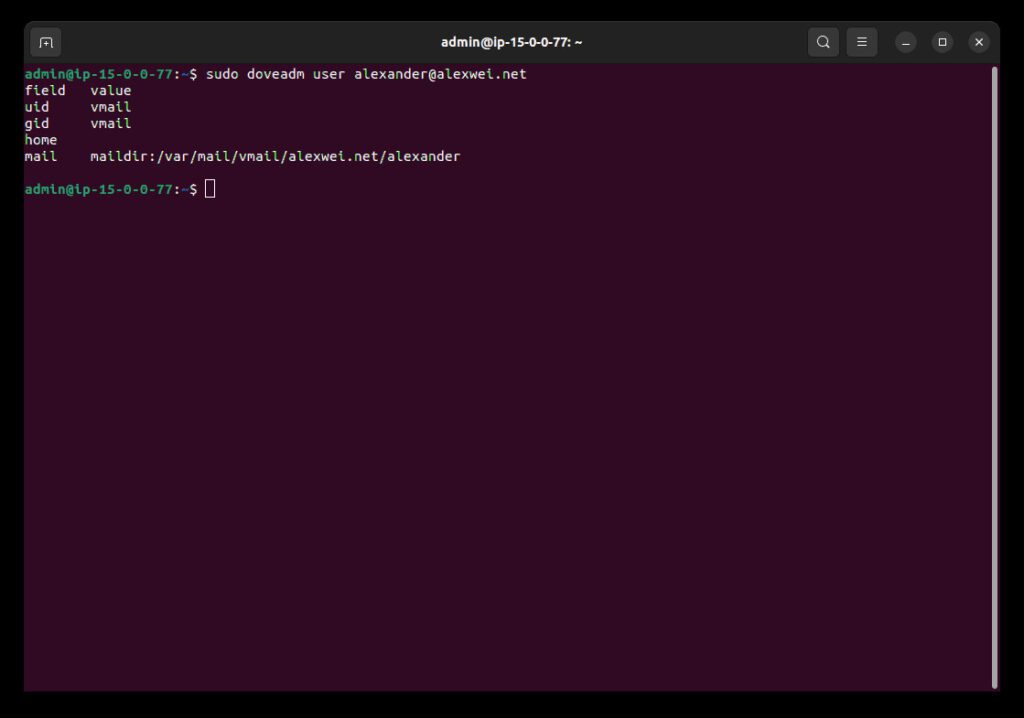Maximize the terminal window
Image resolution: width=1024 pixels, height=718 pixels.
coord(942,42)
